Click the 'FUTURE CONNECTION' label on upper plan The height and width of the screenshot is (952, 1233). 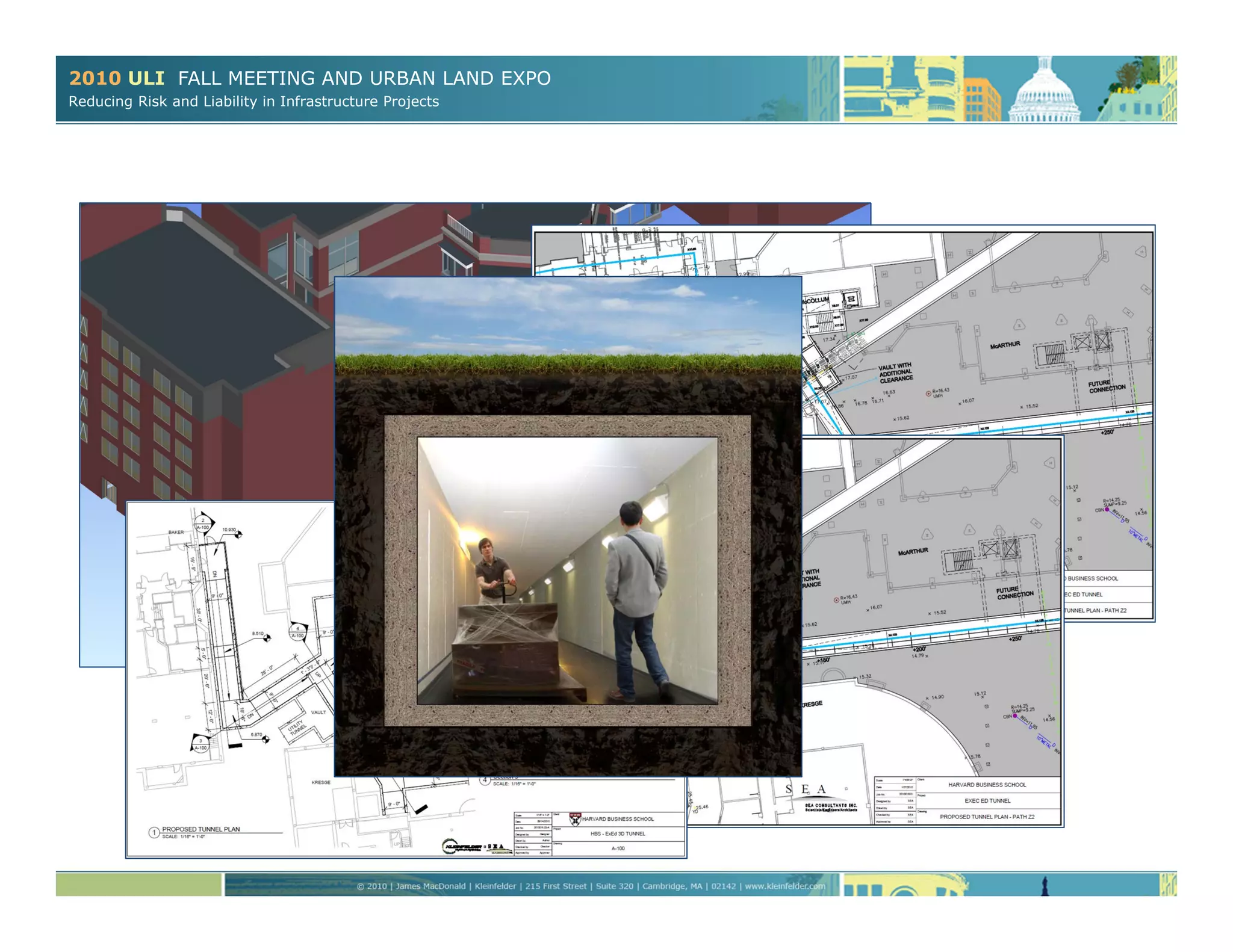point(1107,386)
